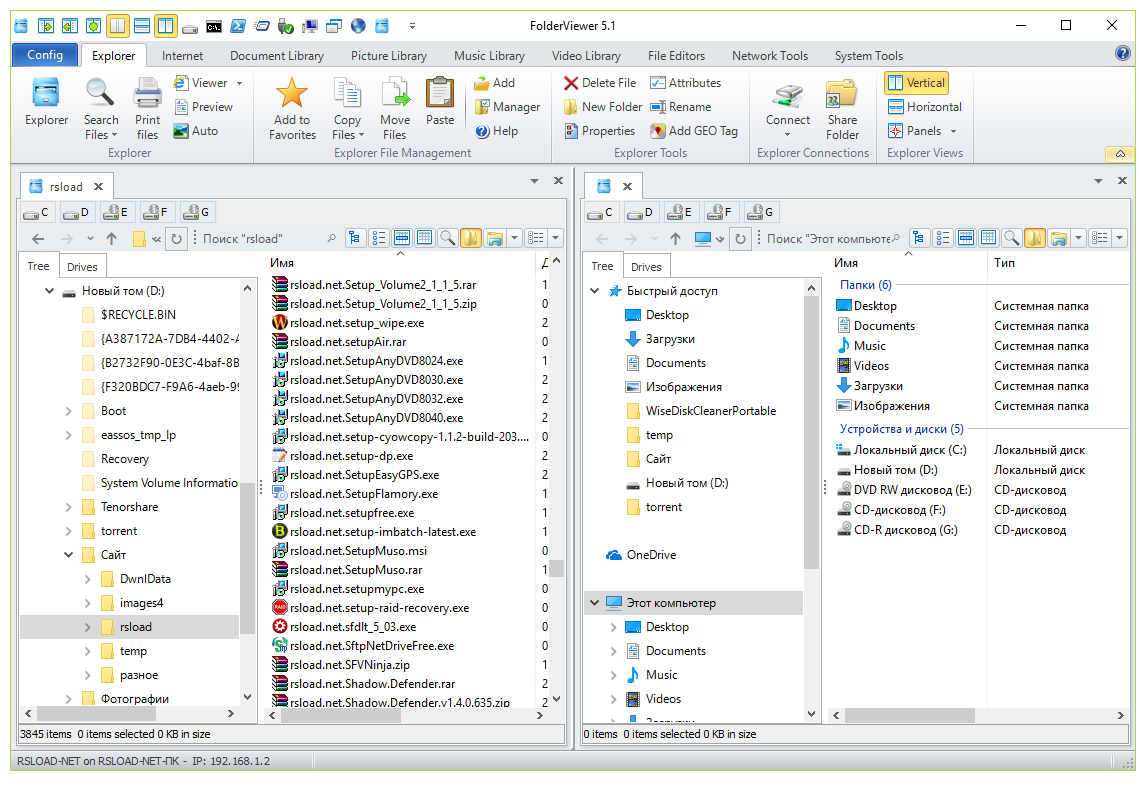Click the Delete File button
Image resolution: width=1139 pixels, height=790 pixels.
click(600, 83)
